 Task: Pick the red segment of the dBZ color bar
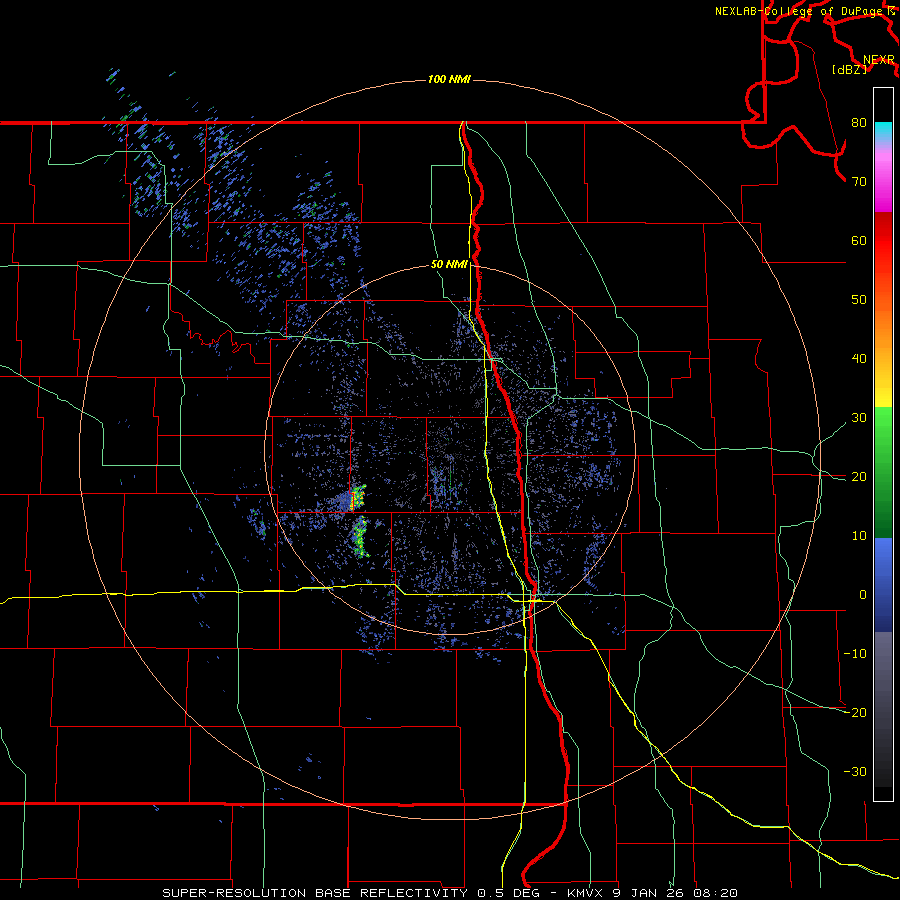tap(883, 242)
